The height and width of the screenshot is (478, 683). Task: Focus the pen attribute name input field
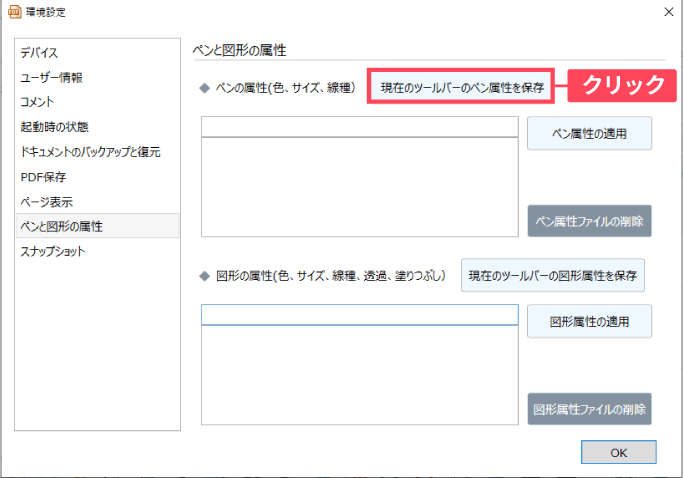tap(359, 127)
